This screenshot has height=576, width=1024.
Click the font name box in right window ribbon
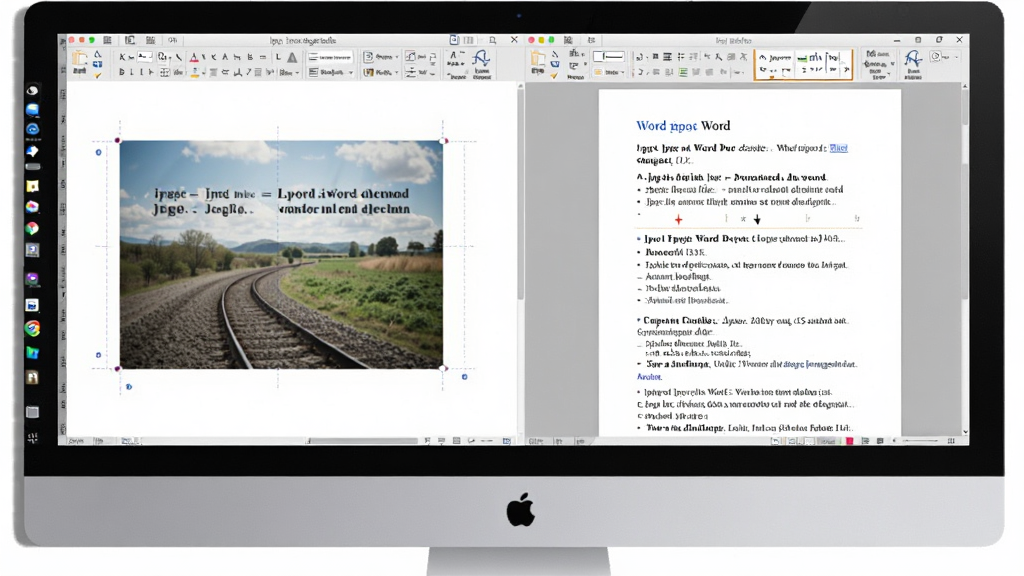point(608,57)
